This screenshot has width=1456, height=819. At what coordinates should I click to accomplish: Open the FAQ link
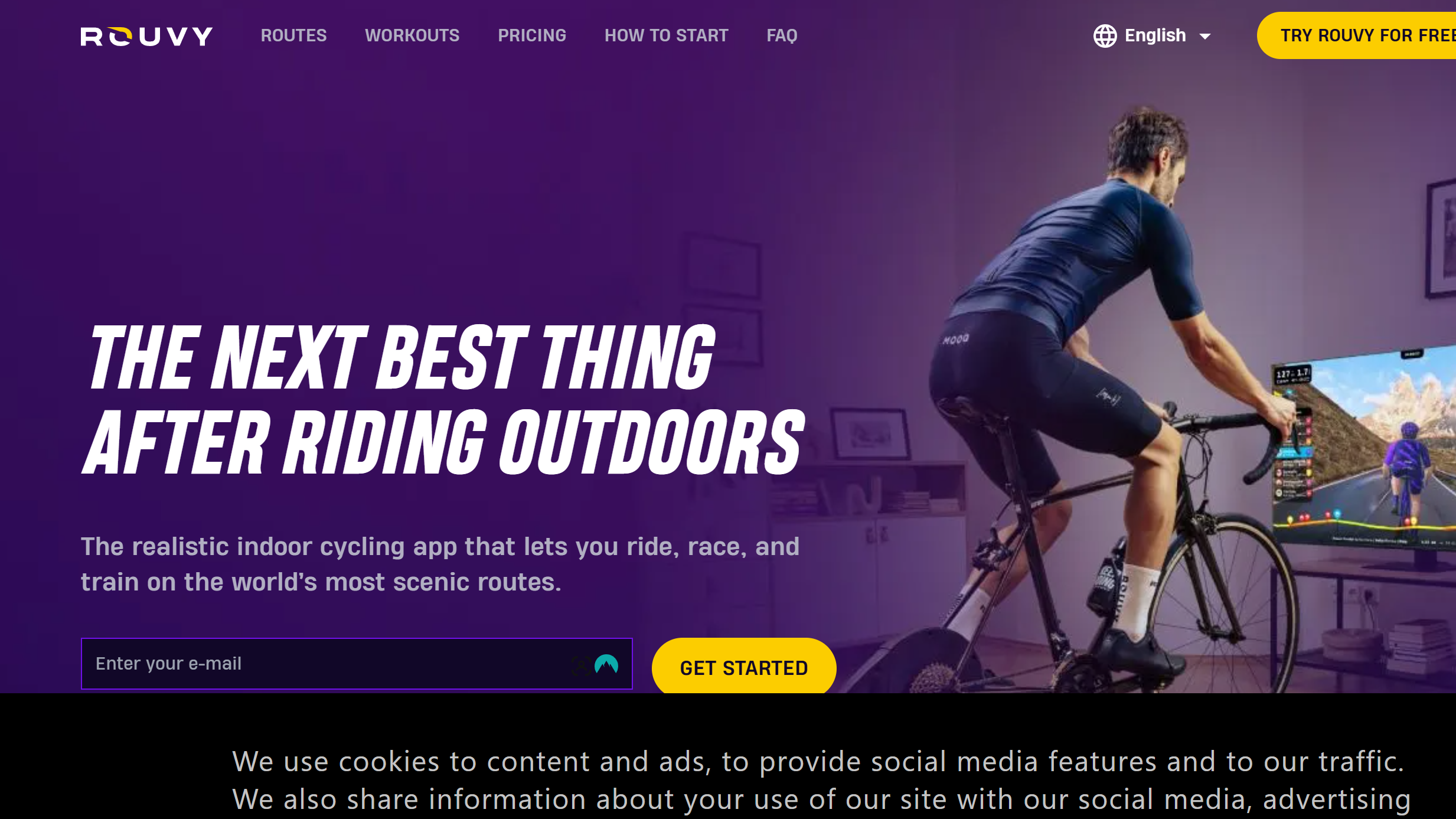782,35
